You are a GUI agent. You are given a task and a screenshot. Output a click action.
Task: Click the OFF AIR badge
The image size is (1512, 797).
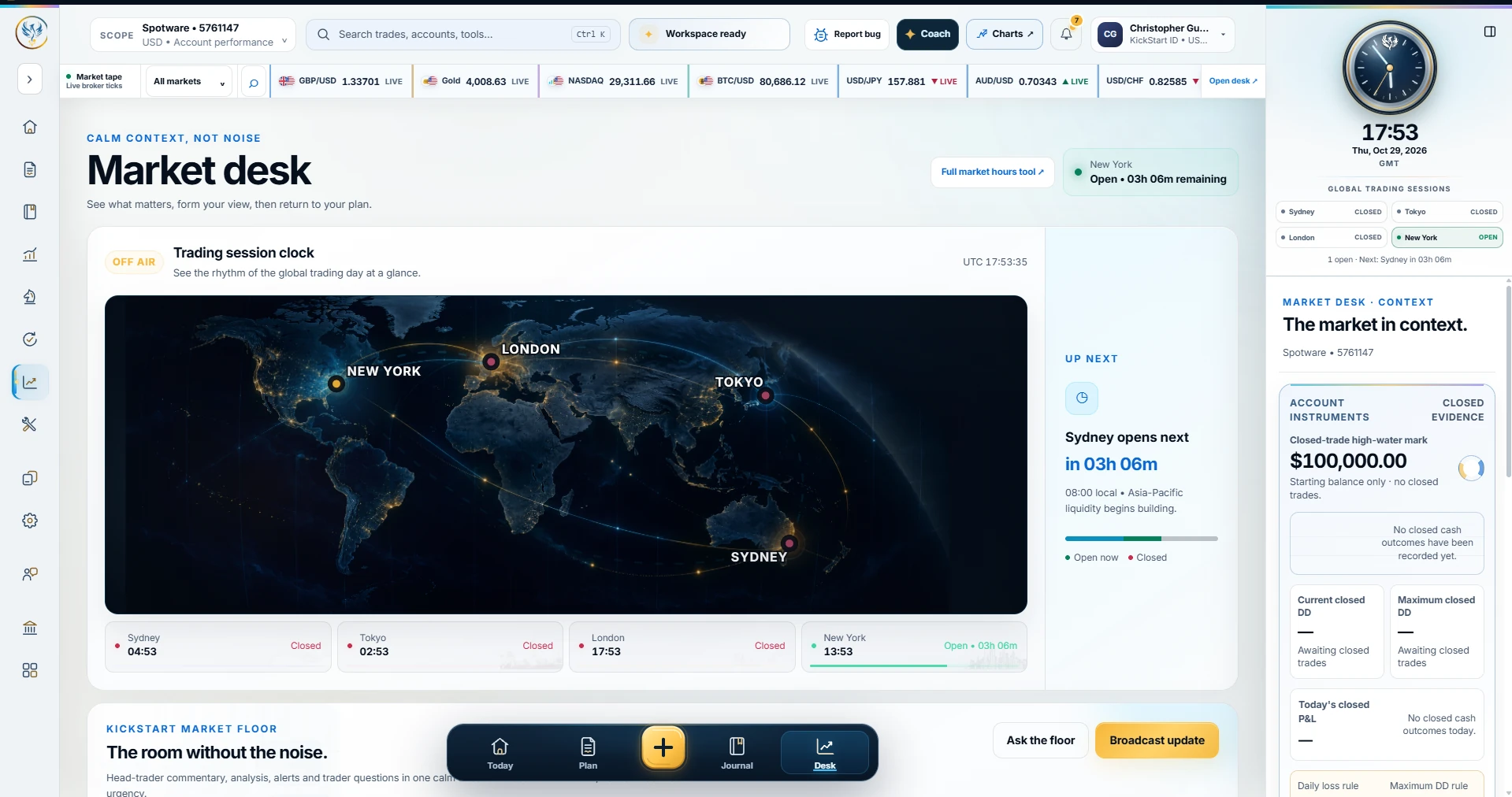(134, 261)
